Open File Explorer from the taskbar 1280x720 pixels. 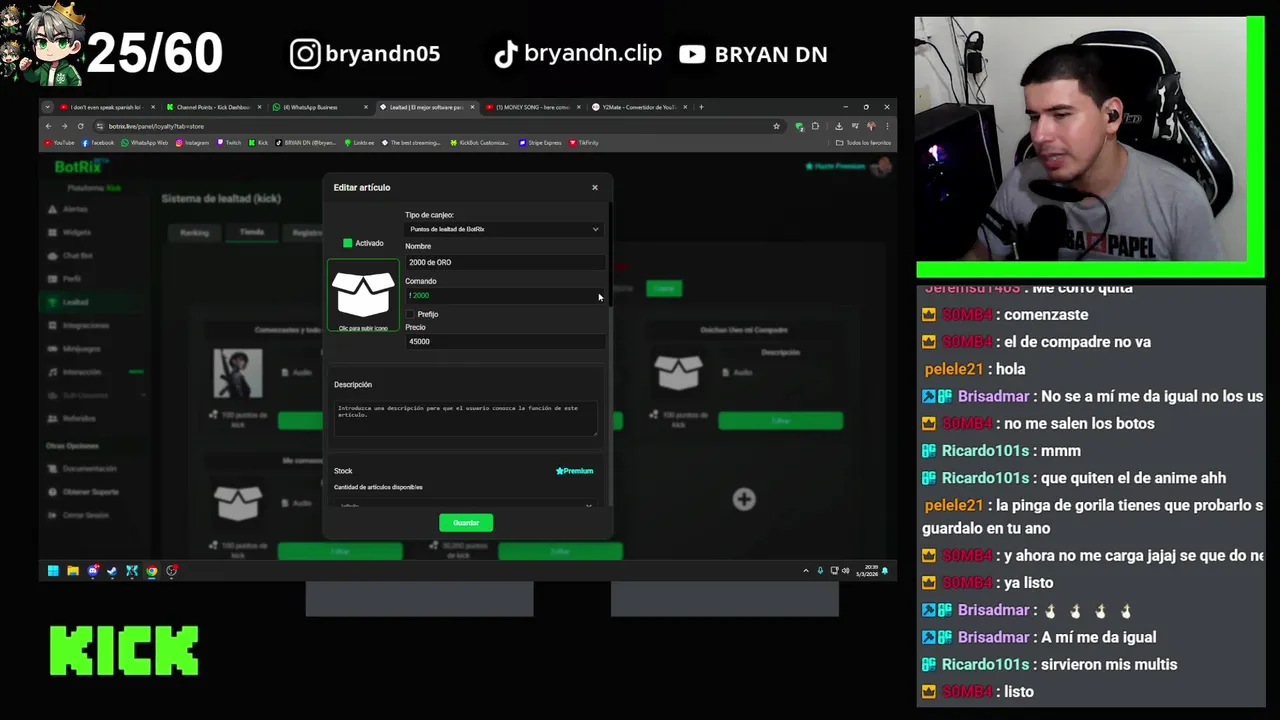73,571
